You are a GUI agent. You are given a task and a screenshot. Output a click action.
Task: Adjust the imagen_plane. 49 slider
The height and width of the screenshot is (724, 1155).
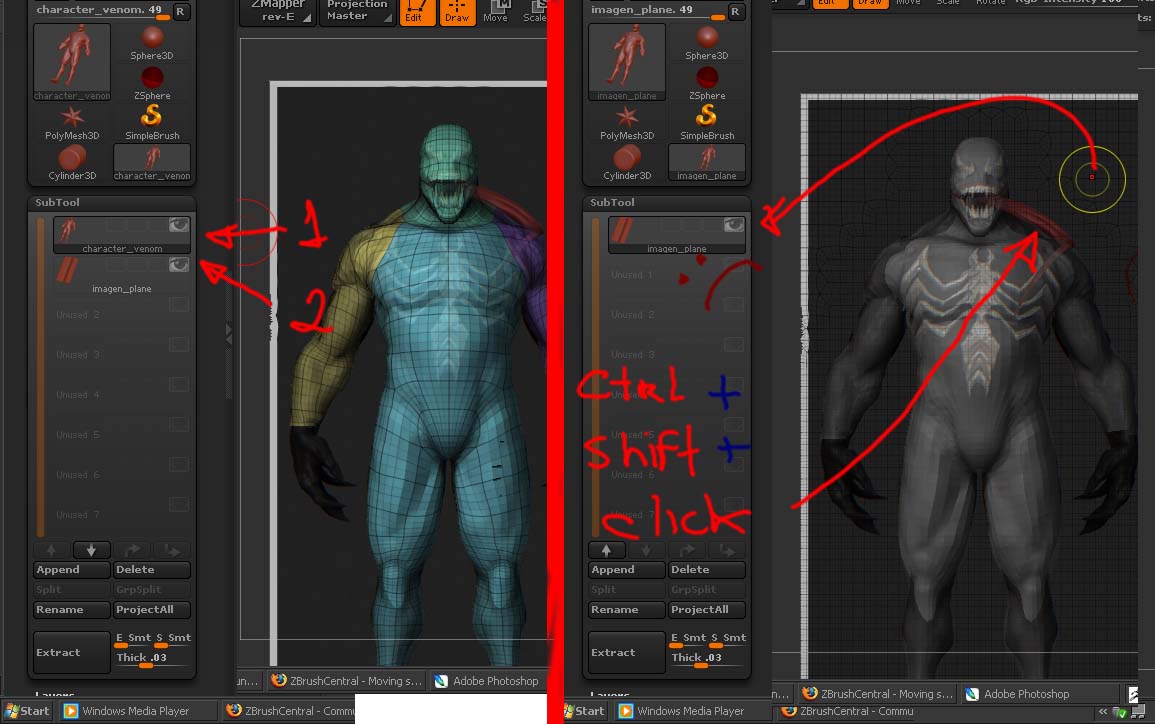point(656,11)
